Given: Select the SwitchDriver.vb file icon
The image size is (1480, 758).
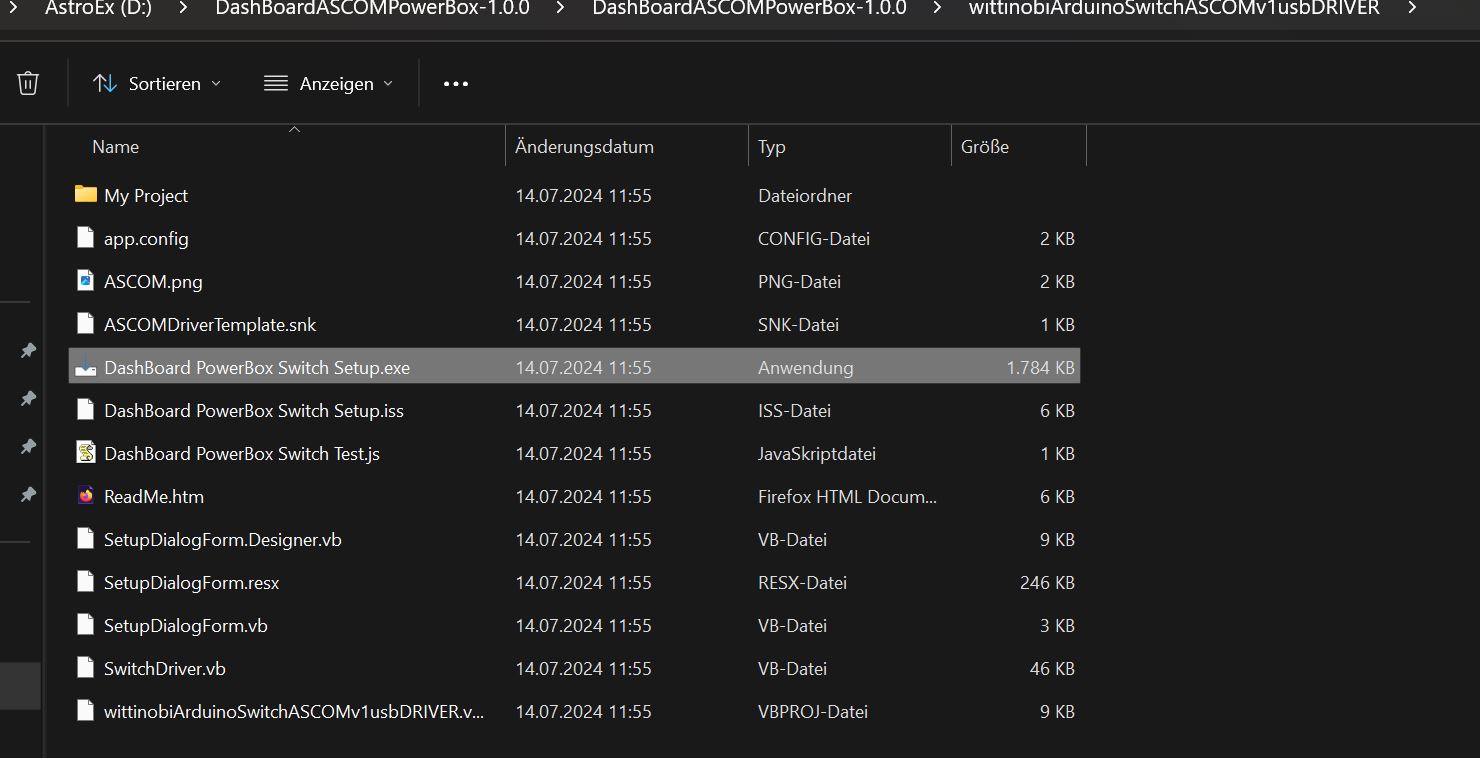Looking at the screenshot, I should pyautogui.click(x=86, y=668).
